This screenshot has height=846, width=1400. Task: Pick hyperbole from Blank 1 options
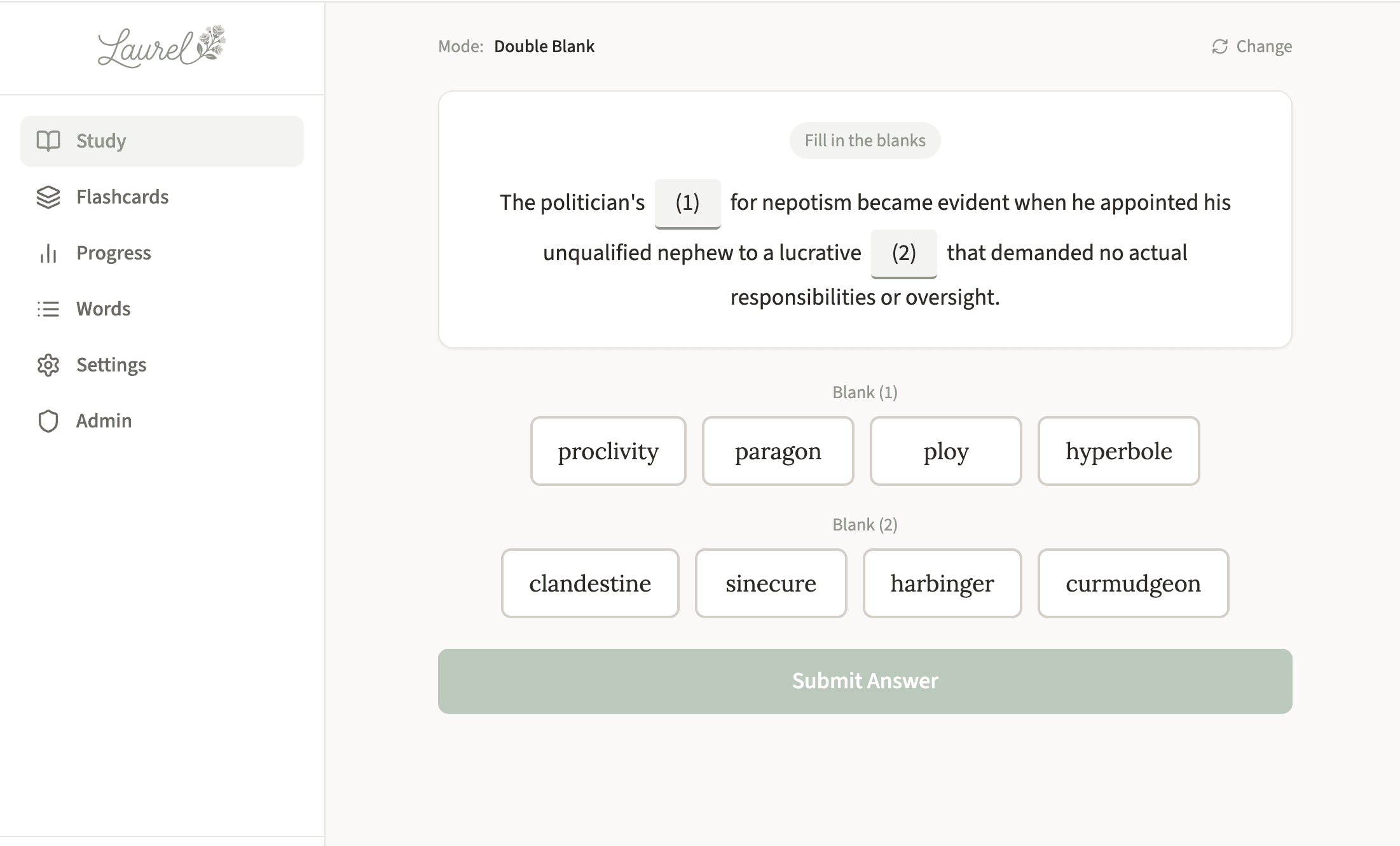tap(1118, 451)
